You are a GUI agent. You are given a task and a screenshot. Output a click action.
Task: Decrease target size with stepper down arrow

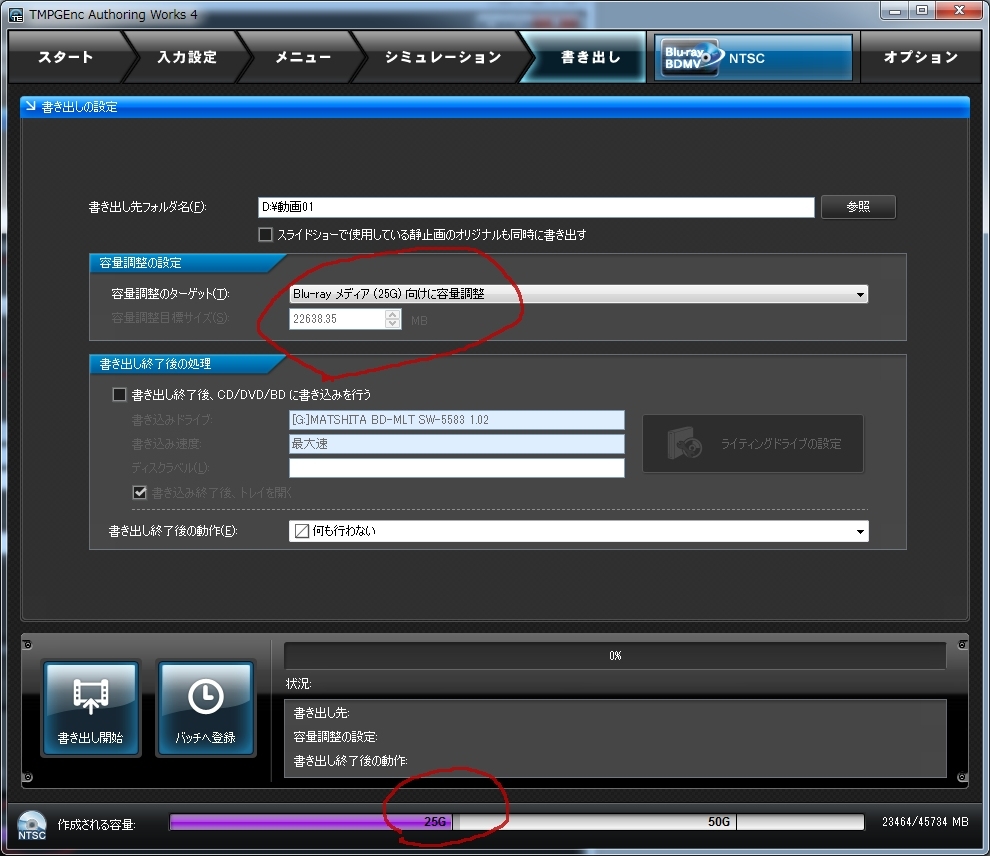[x=393, y=324]
